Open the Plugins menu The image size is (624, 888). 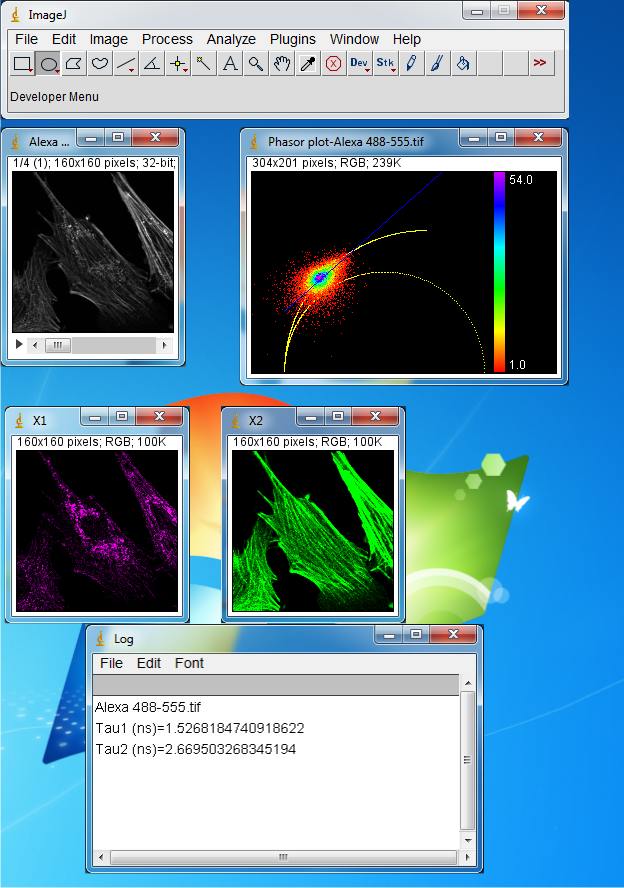tap(293, 39)
